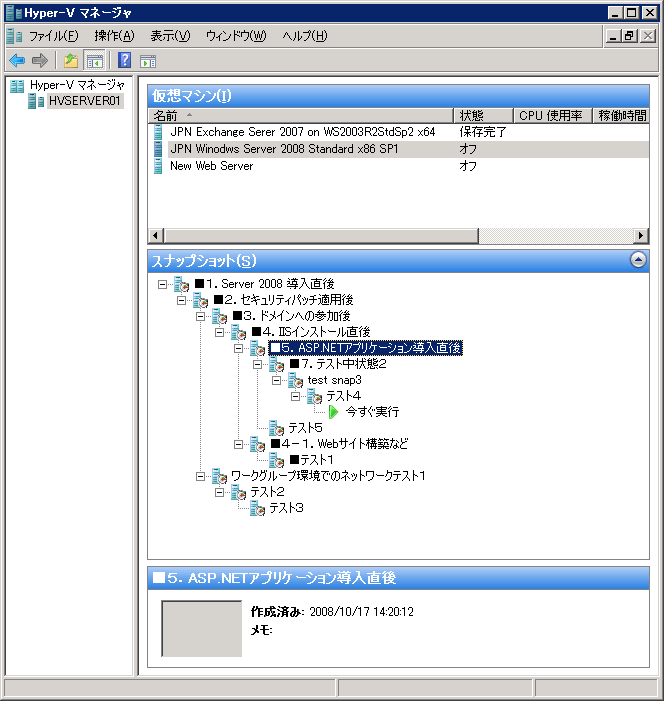Click snapshot icon of ワークグループ環境でのネットワークテスト1
This screenshot has height=701, width=664.
tap(220, 477)
